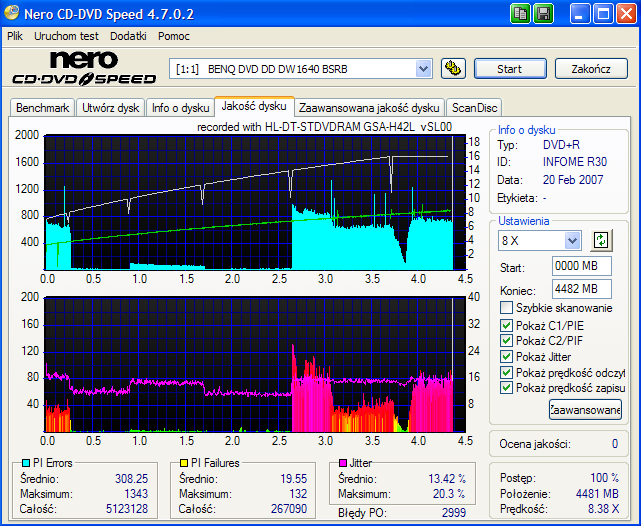Enable the Szybkie skanowanie checkbox
The width and height of the screenshot is (641, 526).
506,308
